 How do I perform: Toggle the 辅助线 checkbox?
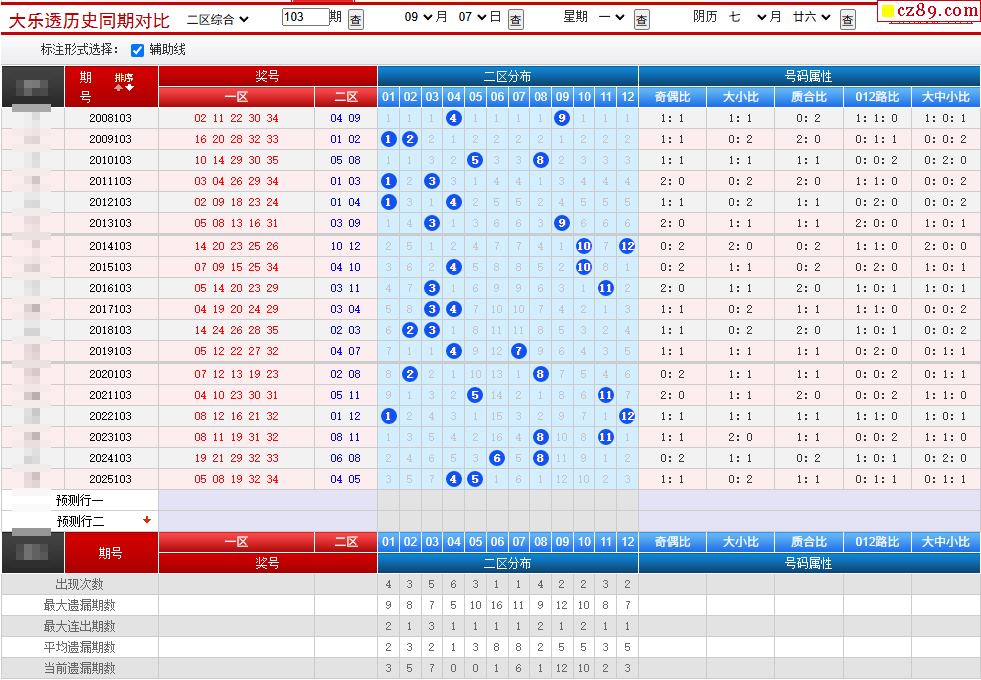[x=138, y=50]
